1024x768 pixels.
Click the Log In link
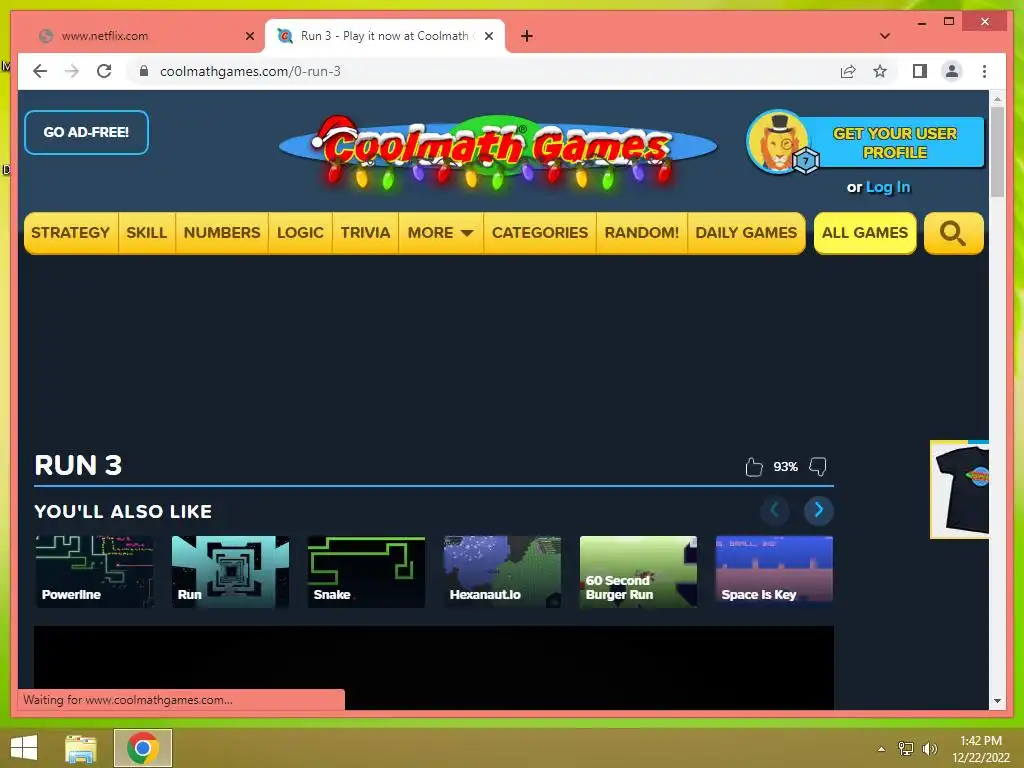(x=888, y=187)
